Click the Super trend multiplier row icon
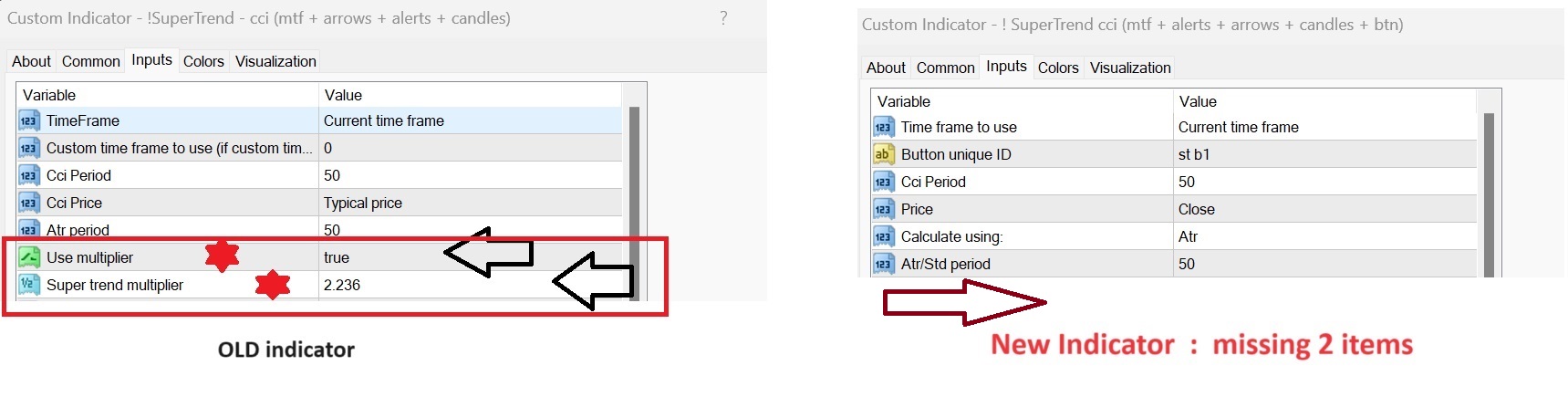This screenshot has height=397, width=1568. pyautogui.click(x=29, y=285)
